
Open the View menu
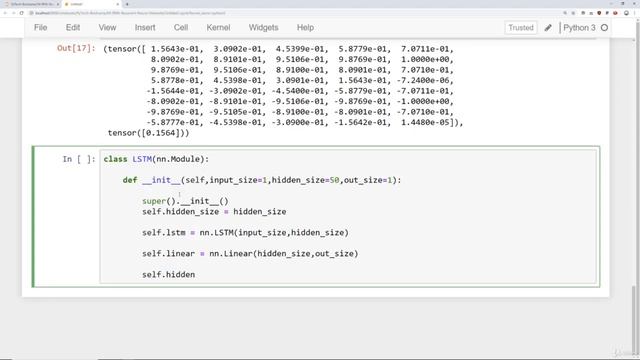107,28
